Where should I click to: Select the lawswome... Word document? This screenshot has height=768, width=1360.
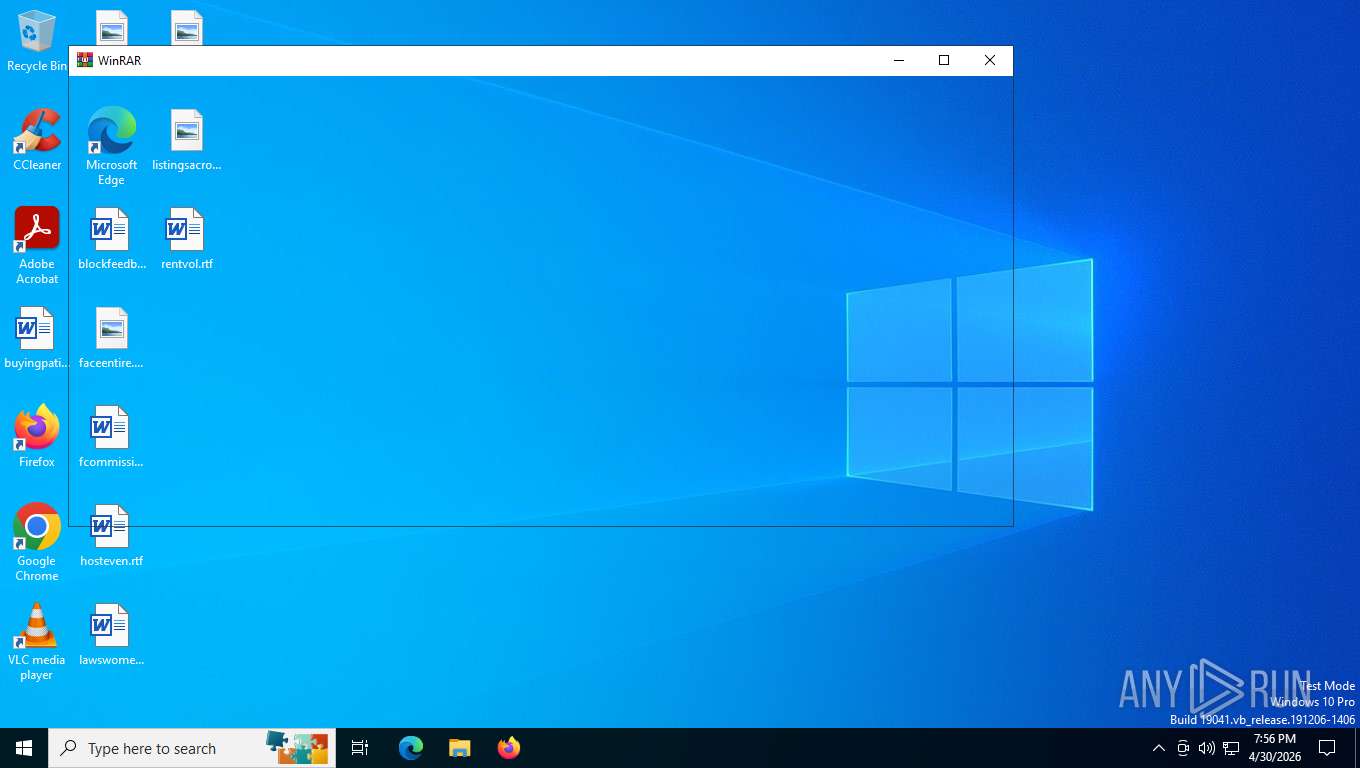pyautogui.click(x=111, y=635)
